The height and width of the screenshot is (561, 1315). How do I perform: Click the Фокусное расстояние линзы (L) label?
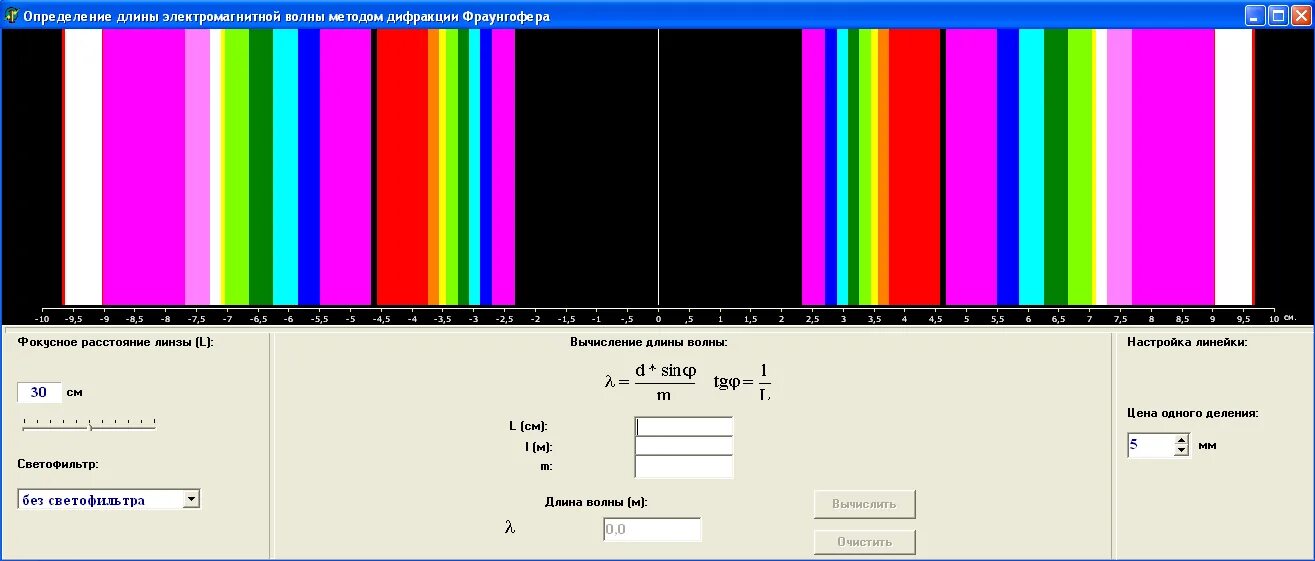coord(115,342)
